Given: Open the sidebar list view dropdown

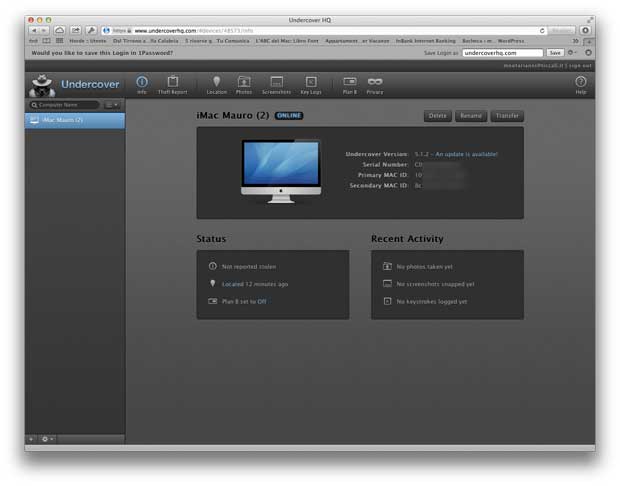Looking at the screenshot, I should pyautogui.click(x=112, y=105).
